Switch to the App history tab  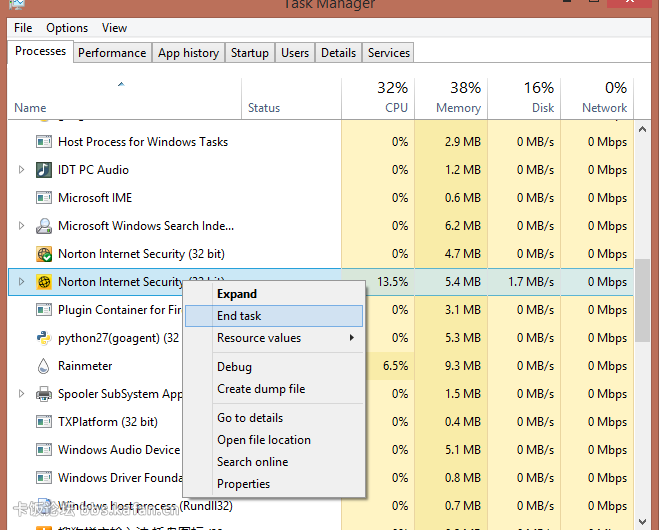(188, 53)
